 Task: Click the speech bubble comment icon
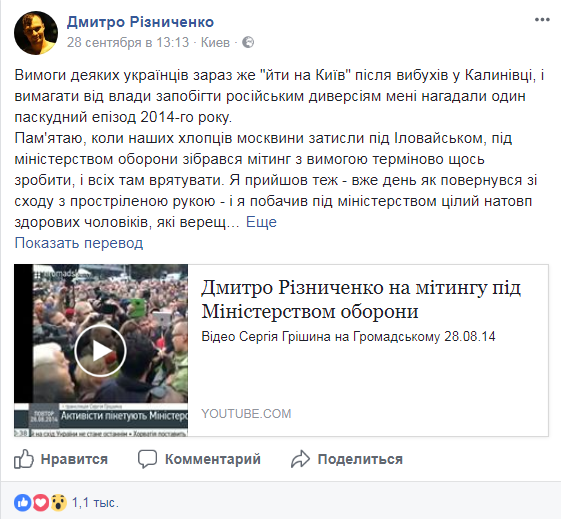pos(147,459)
